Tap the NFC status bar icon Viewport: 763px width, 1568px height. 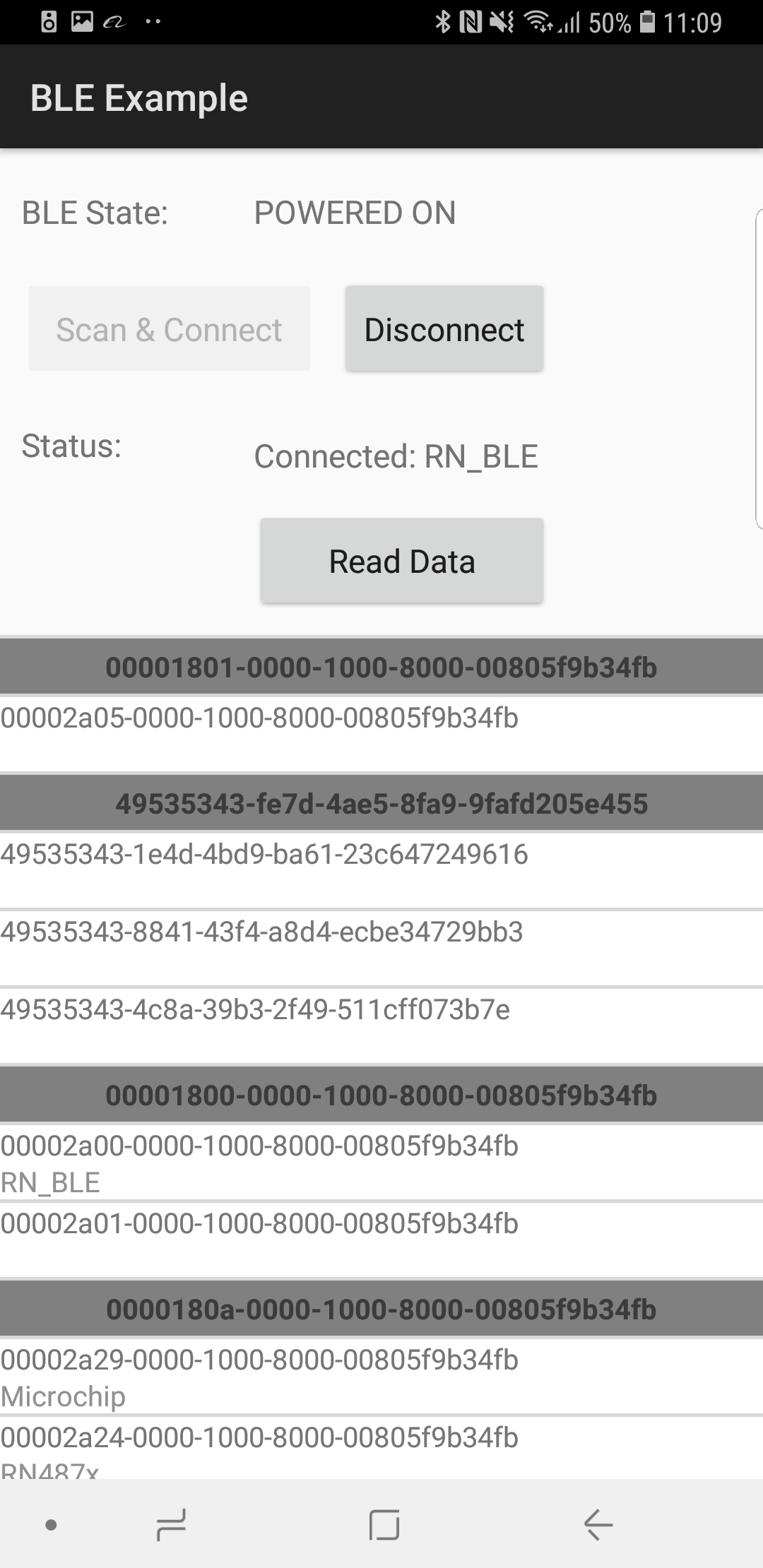[x=471, y=23]
